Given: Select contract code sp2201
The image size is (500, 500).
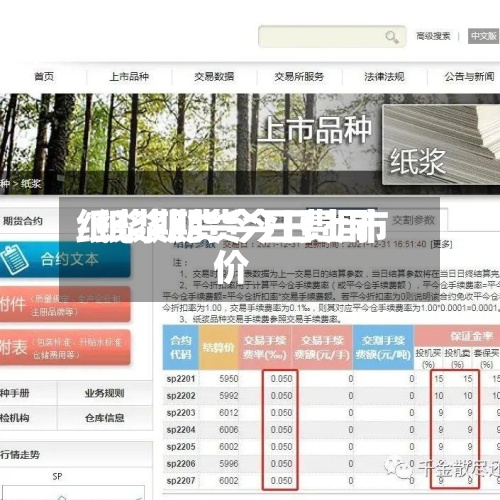Looking at the screenshot, I should pos(181,379).
